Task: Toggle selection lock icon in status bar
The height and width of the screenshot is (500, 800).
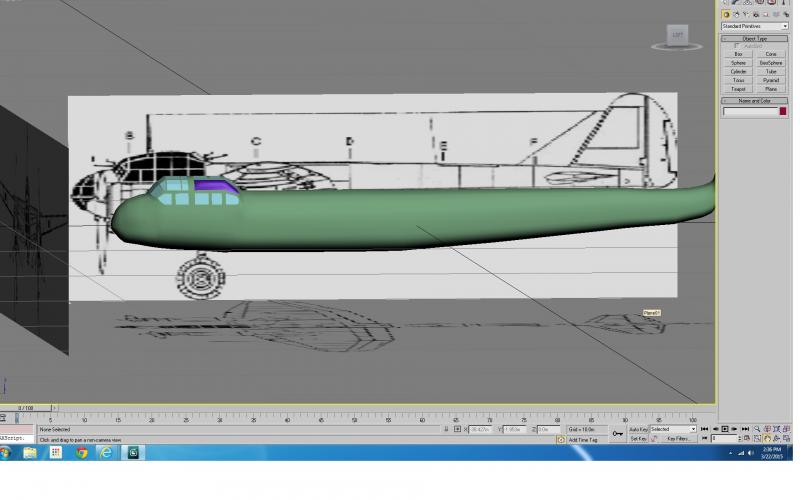Action: pos(446,429)
